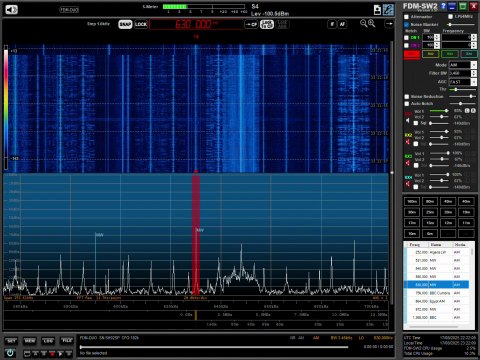Open the LOG button
The height and width of the screenshot is (360, 480).
point(48,341)
